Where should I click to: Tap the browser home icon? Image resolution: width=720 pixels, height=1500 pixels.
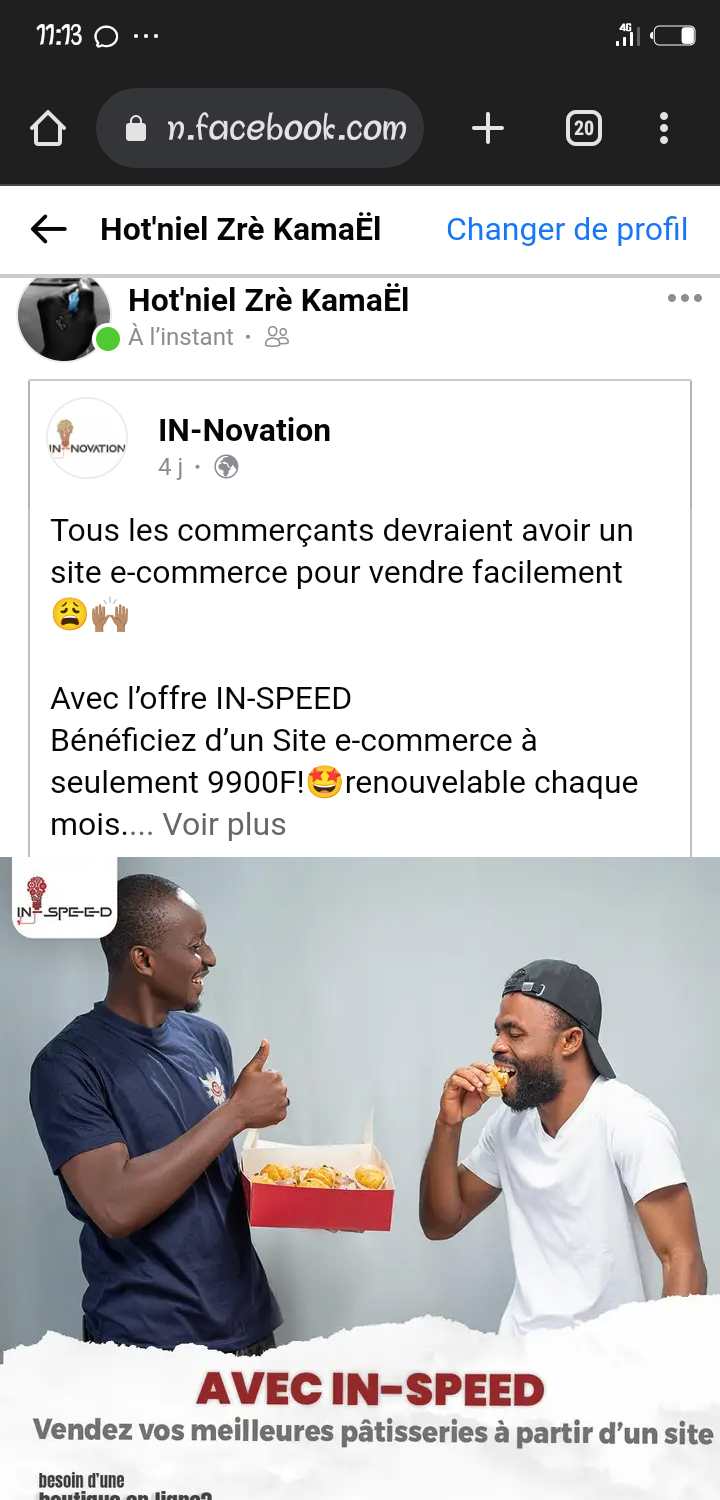[48, 129]
